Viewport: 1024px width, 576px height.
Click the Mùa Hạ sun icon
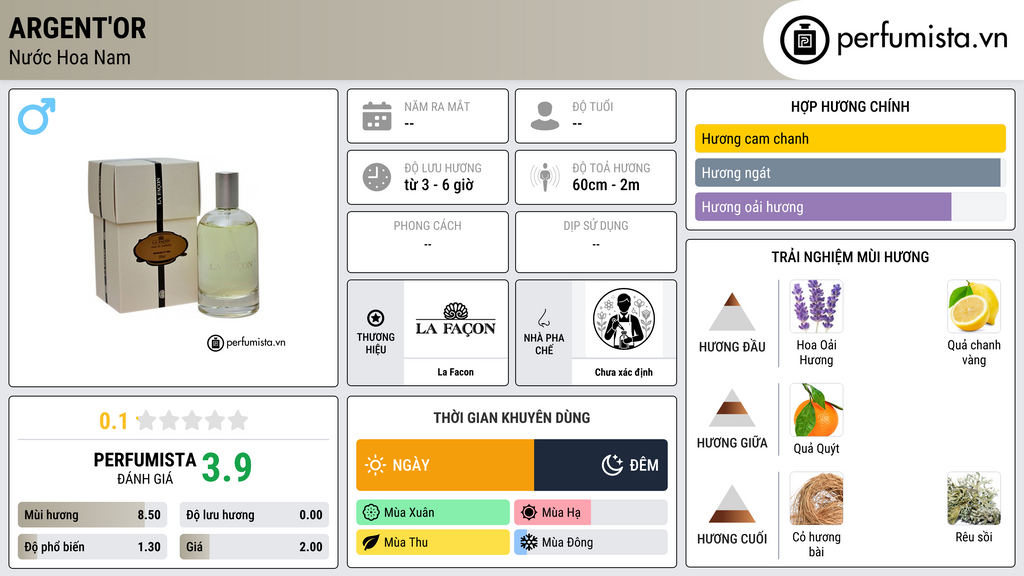[529, 513]
